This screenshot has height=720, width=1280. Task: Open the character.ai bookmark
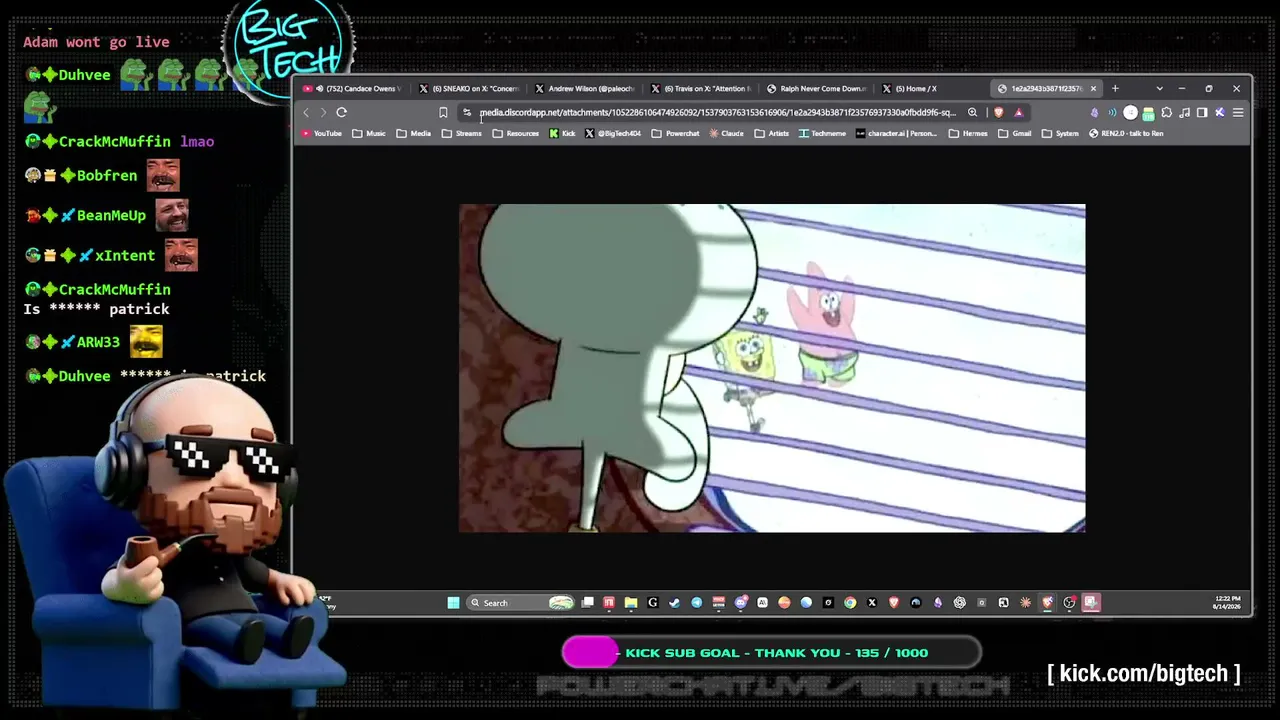point(896,134)
